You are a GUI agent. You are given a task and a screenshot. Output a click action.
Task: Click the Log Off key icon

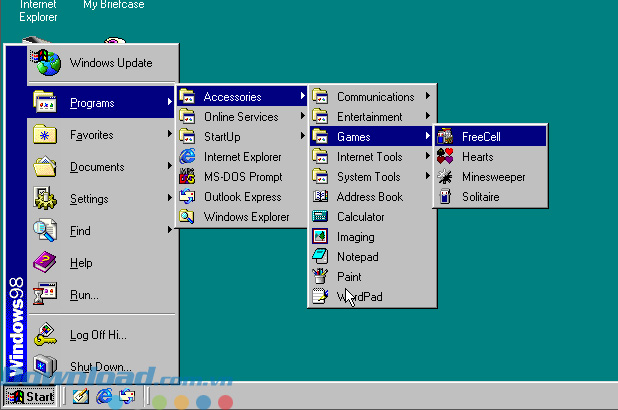click(45, 334)
